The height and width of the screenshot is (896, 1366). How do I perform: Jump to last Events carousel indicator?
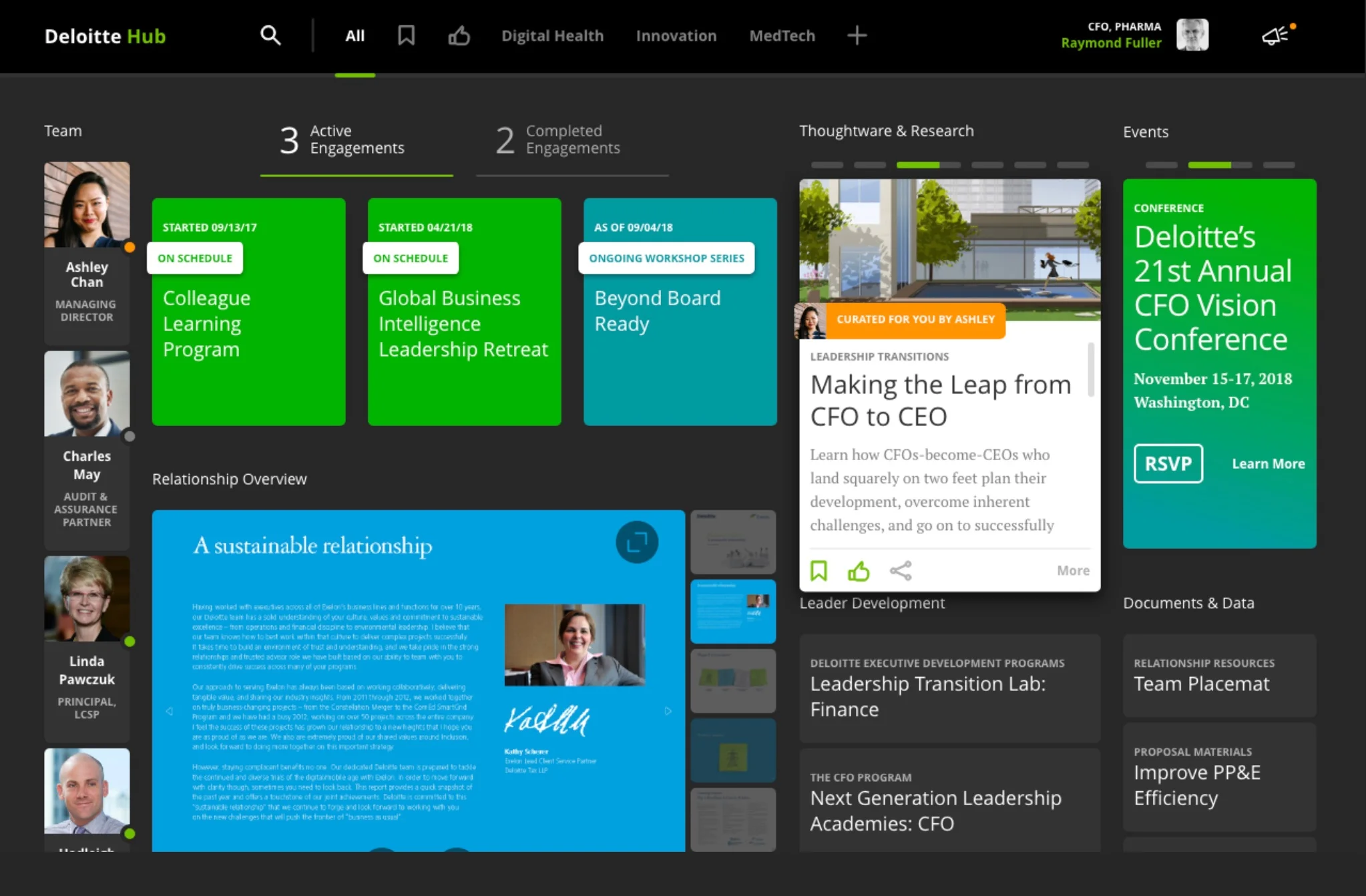1279,165
